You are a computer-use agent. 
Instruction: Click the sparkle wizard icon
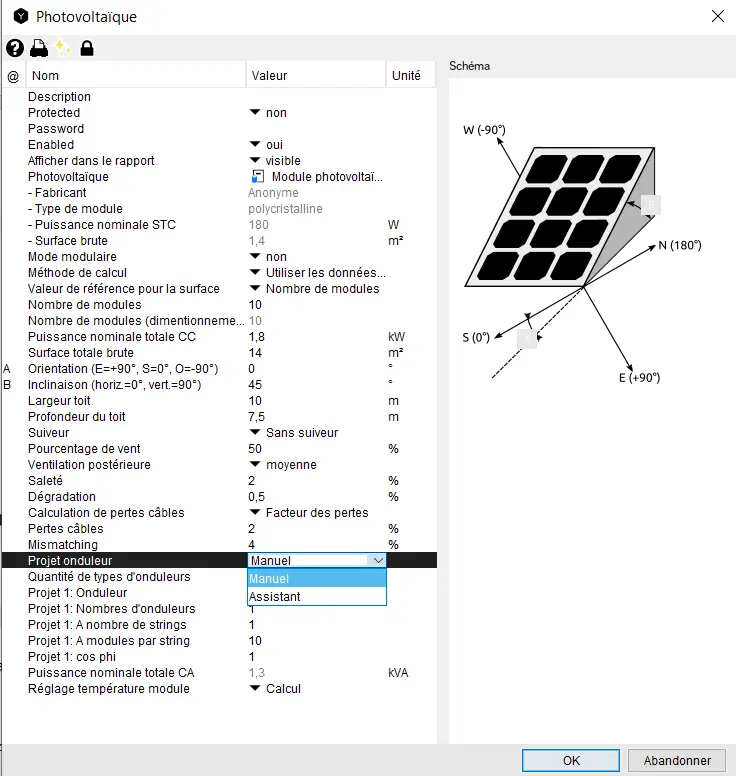[63, 48]
